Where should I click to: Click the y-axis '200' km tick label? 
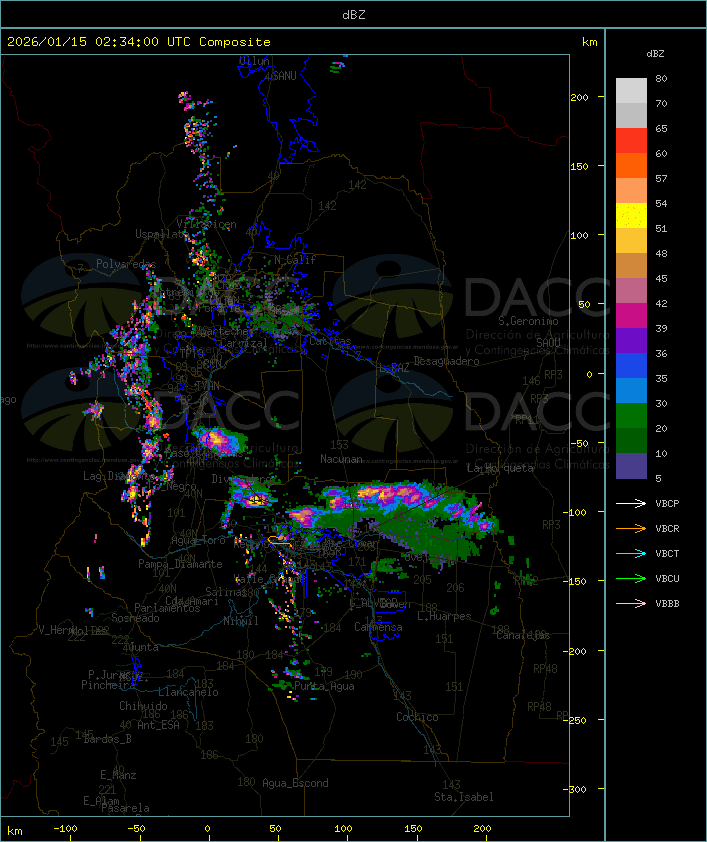[x=579, y=97]
